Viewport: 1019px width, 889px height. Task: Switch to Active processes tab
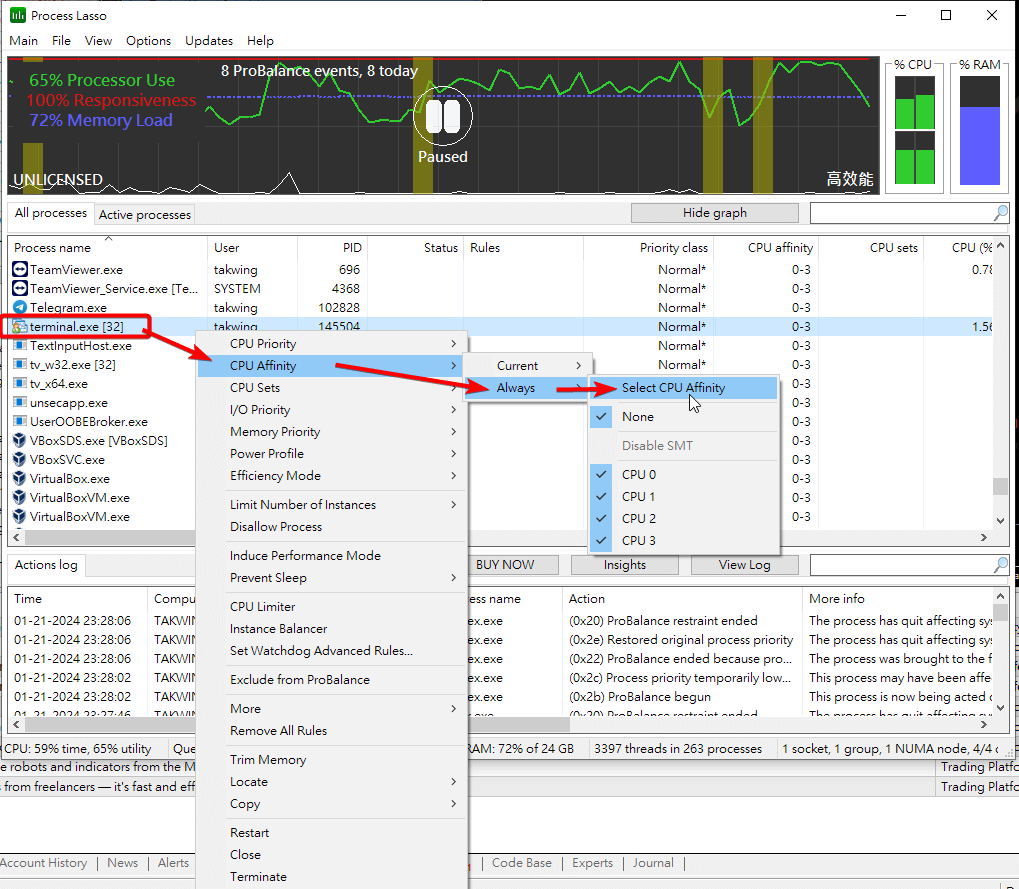click(145, 214)
